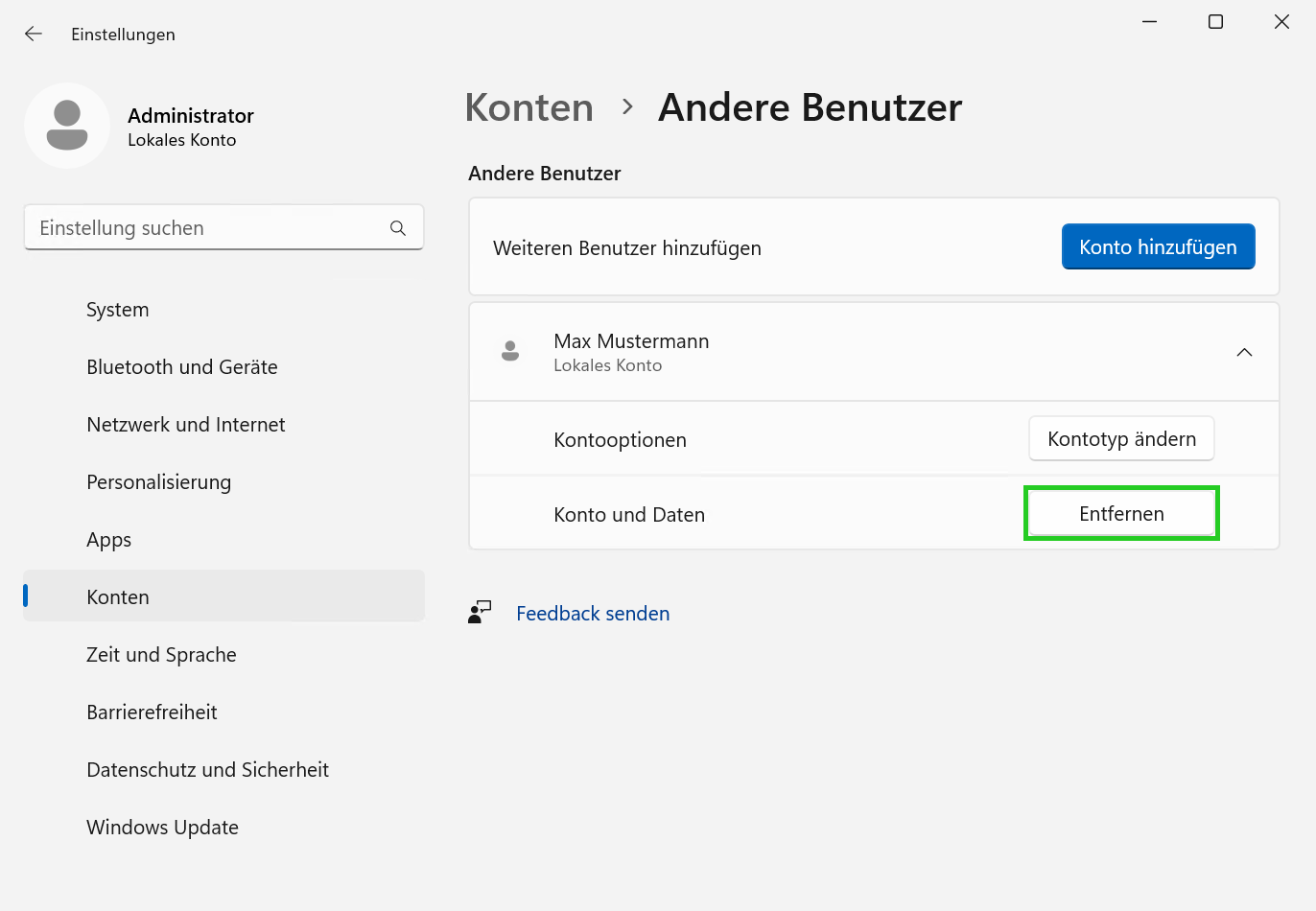
Task: Open Windows Update settings
Action: [162, 827]
